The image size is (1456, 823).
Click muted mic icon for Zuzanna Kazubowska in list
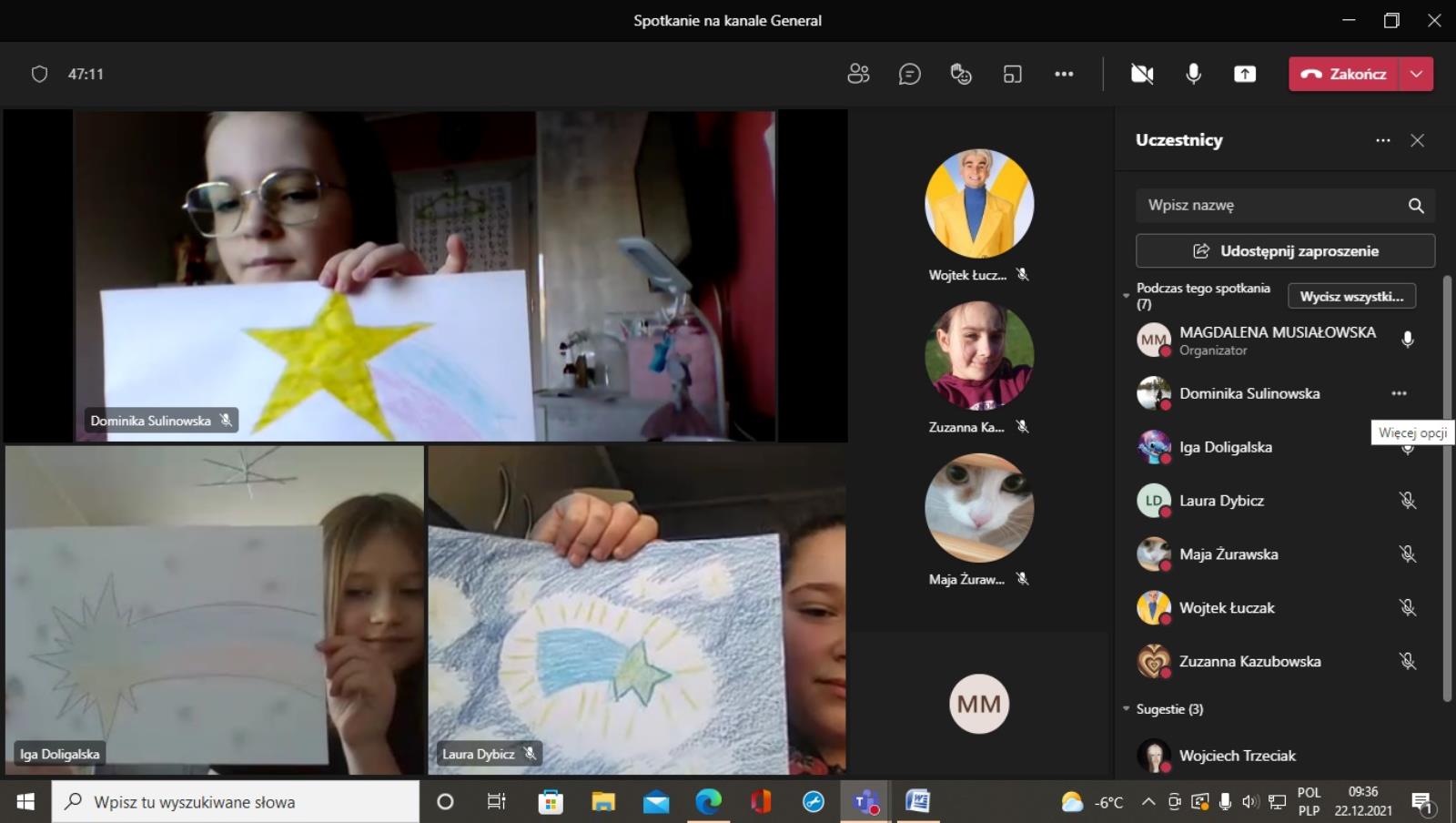point(1408,662)
